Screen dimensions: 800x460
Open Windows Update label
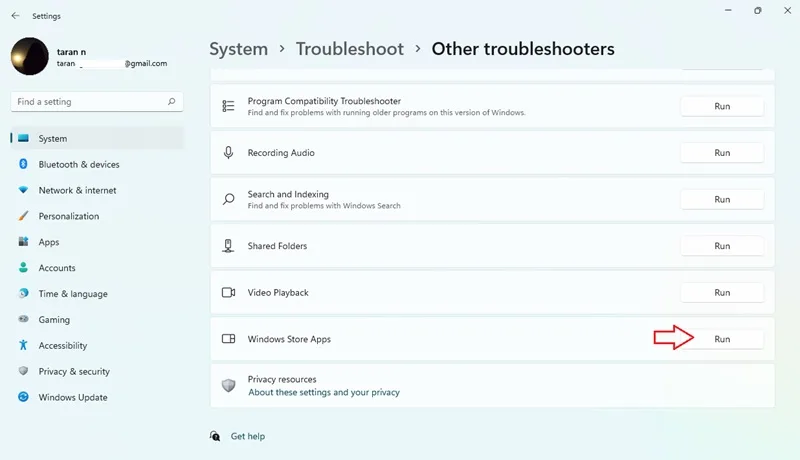tap(73, 397)
